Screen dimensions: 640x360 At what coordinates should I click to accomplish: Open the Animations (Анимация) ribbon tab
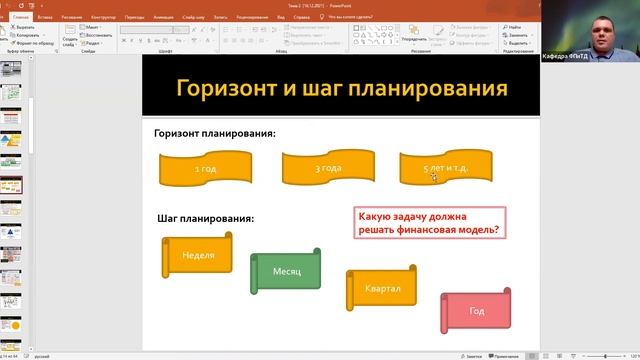pyautogui.click(x=163, y=17)
